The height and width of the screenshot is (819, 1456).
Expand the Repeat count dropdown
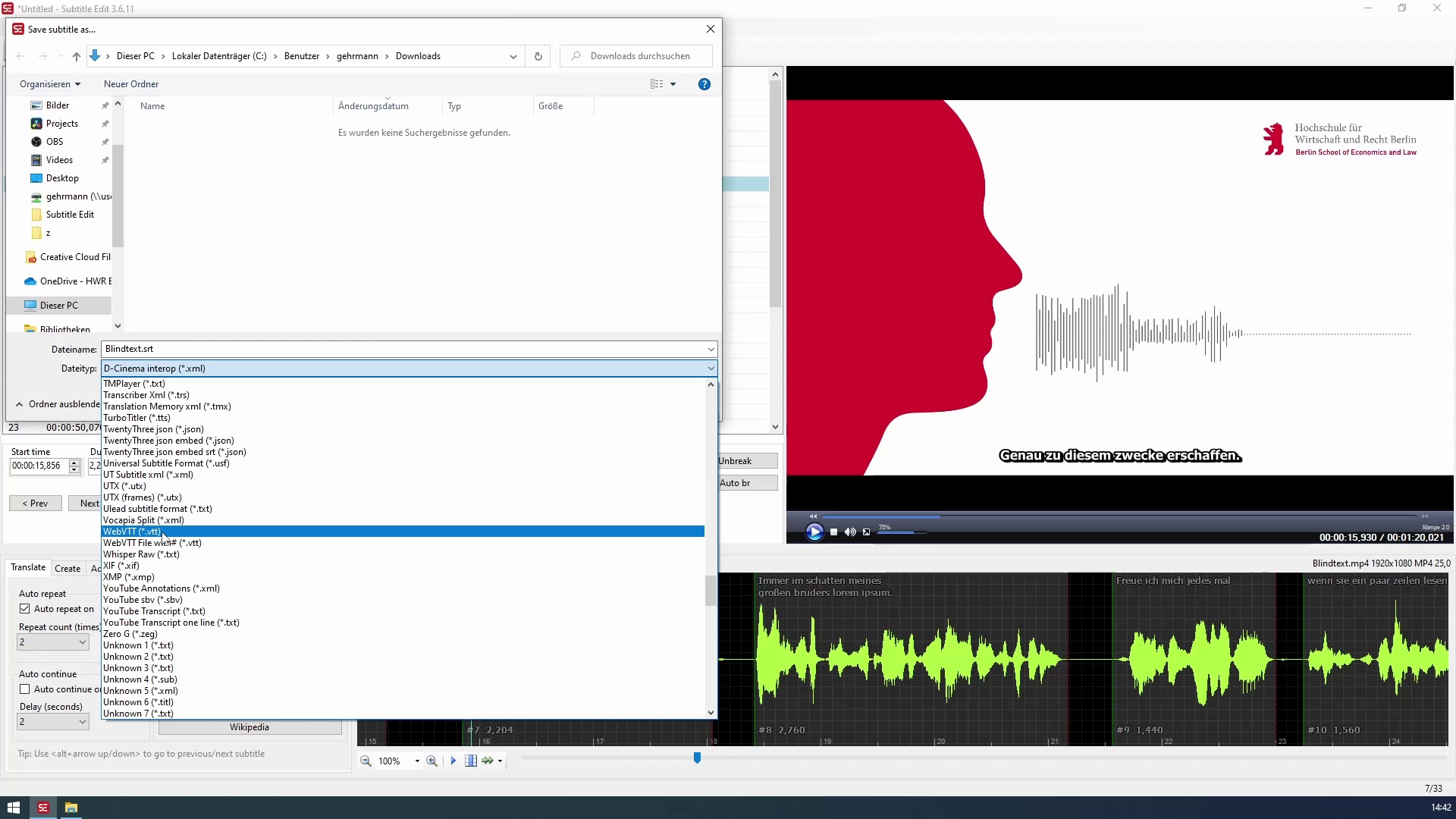82,642
